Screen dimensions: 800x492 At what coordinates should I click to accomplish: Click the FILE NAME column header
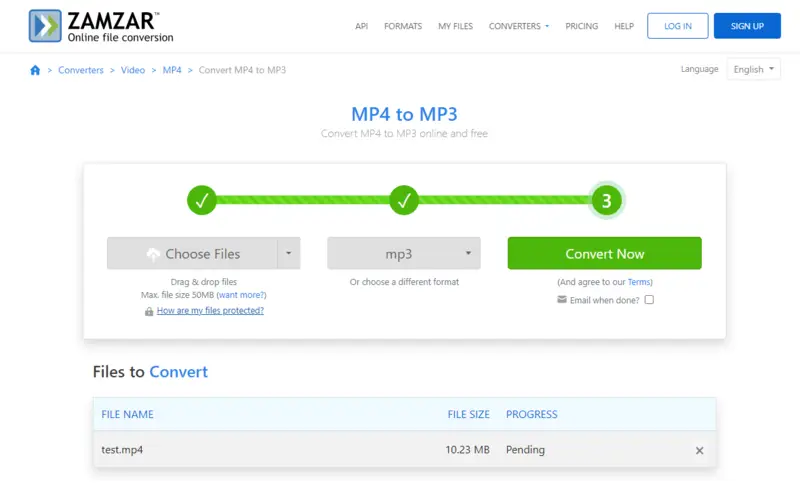click(128, 414)
